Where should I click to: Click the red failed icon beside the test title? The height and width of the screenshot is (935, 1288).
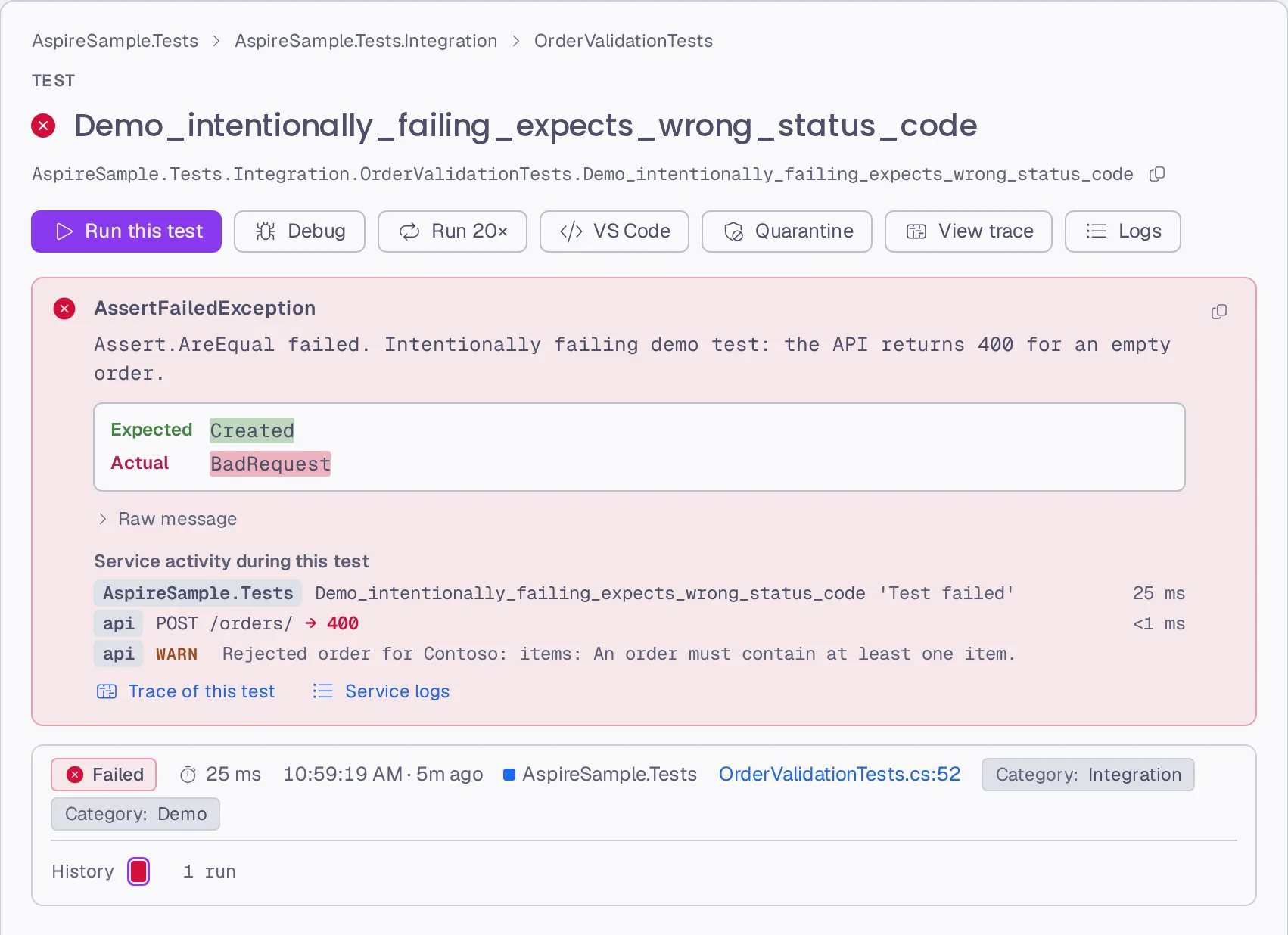tap(43, 126)
